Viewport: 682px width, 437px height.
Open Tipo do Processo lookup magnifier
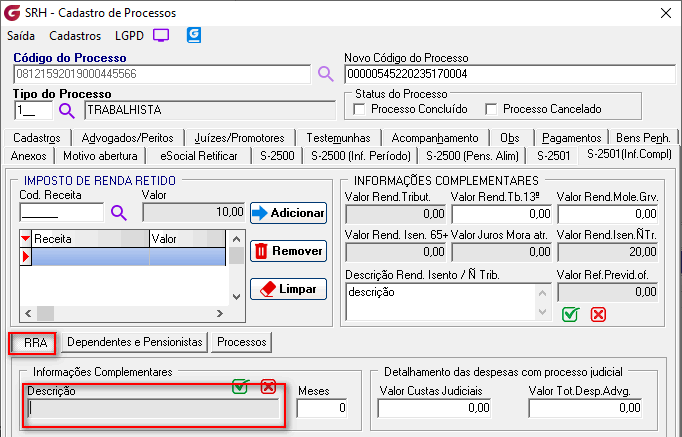[x=67, y=110]
